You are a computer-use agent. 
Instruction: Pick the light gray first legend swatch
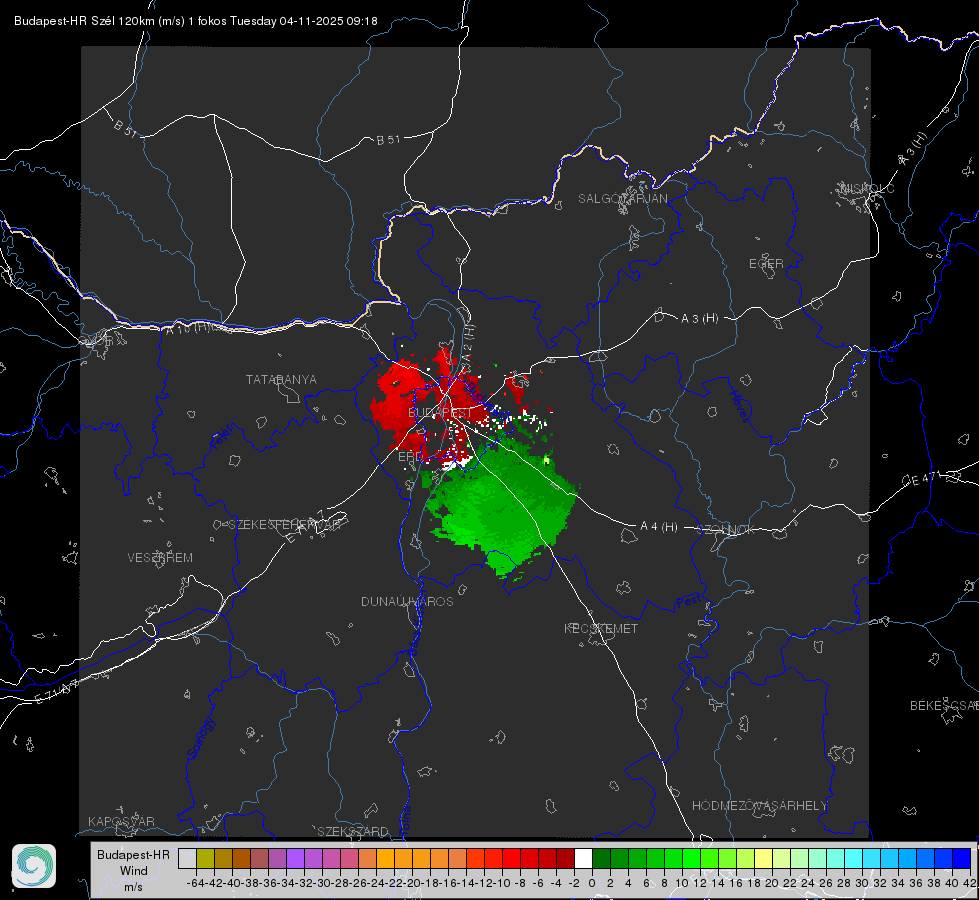point(187,858)
